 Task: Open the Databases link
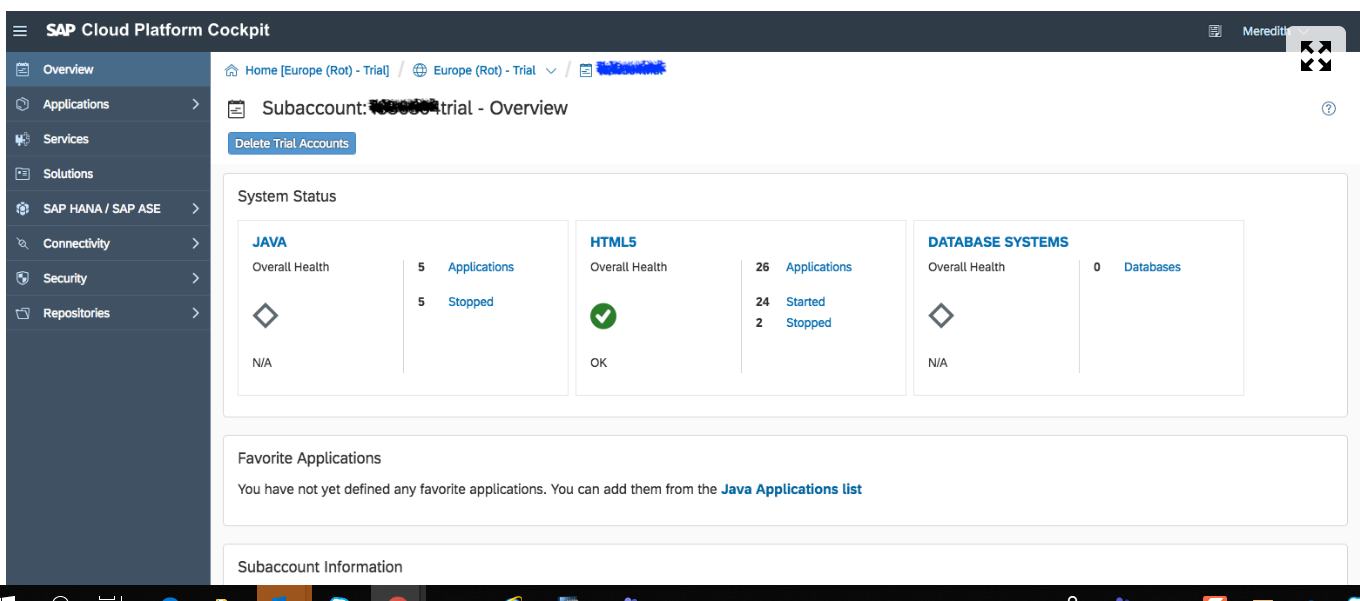1152,267
